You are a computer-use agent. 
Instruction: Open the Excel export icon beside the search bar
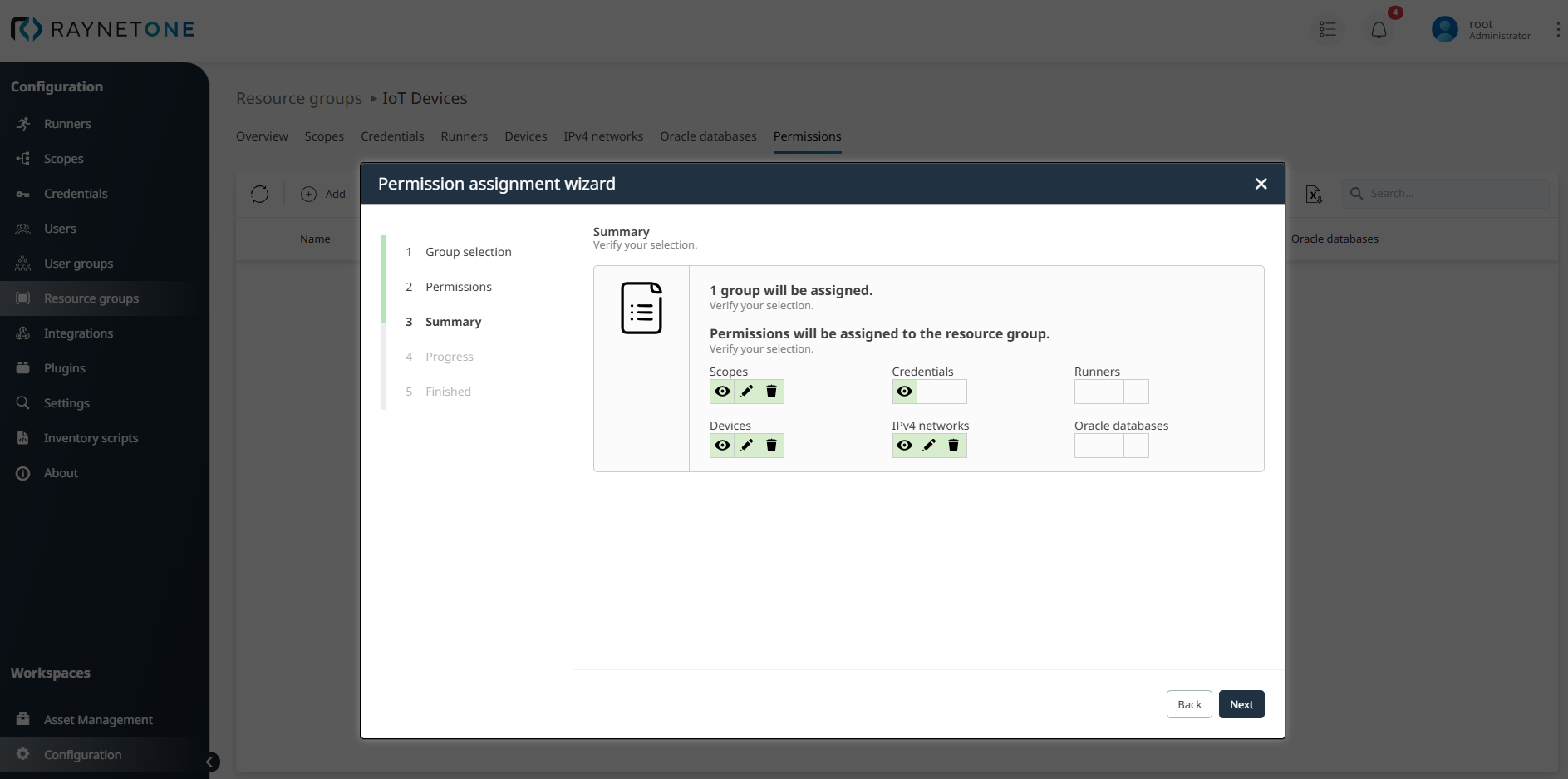(1313, 193)
